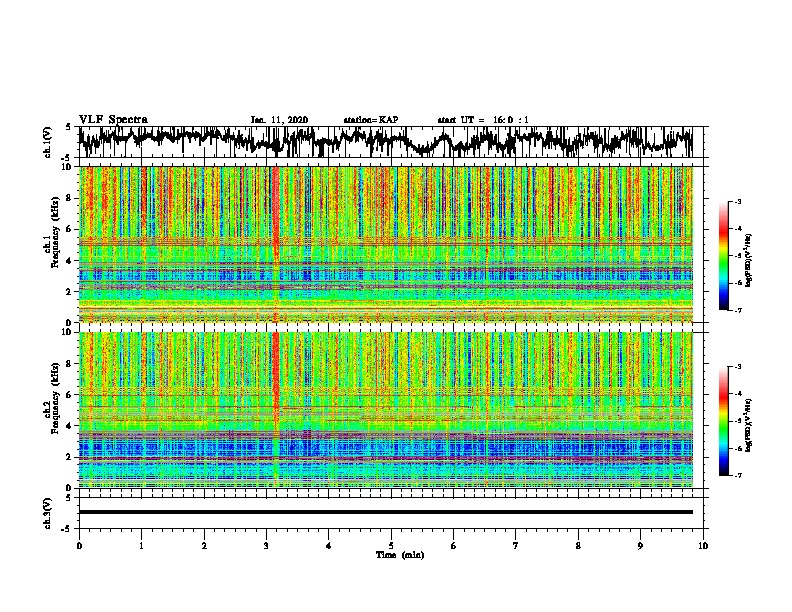
Task: Click the "VLF Spectra" plot title
Action: tap(113, 120)
